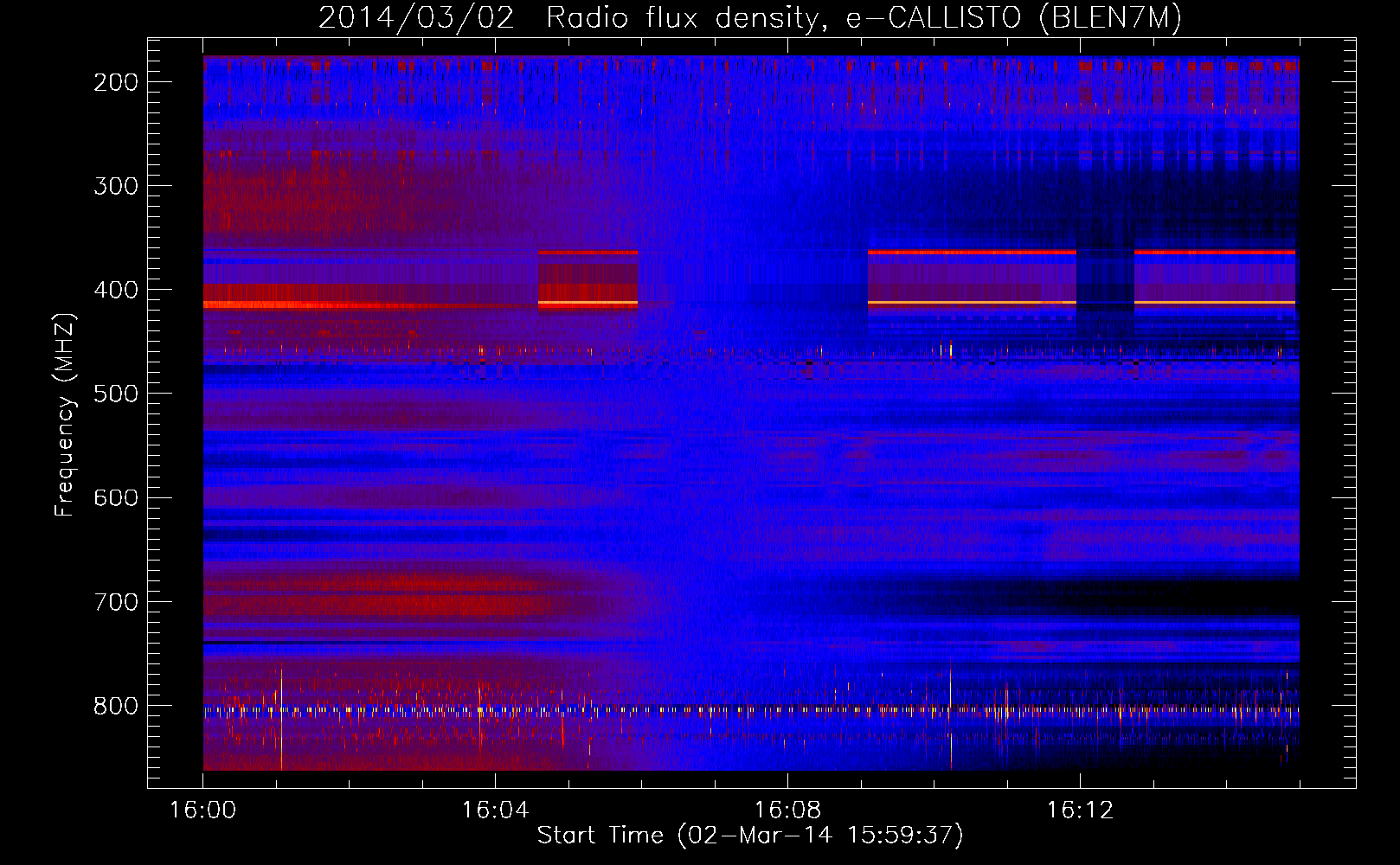
Task: Select the 800 frequency tick label
Action: pyautogui.click(x=116, y=705)
